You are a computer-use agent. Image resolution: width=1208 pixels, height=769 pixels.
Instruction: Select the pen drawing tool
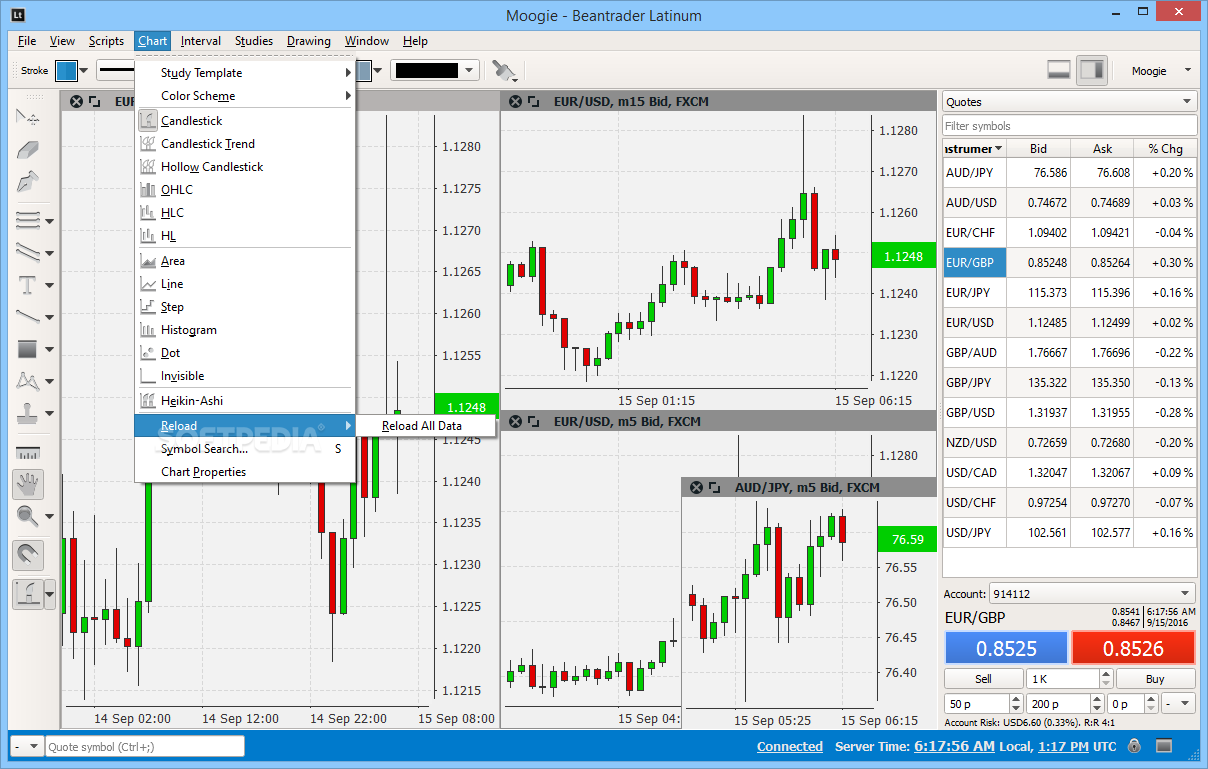point(27,182)
